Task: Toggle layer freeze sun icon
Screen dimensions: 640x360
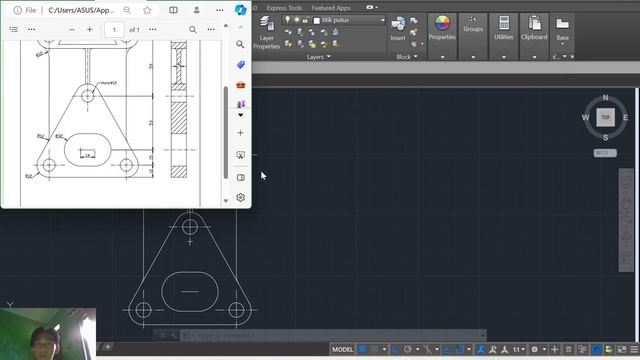Action: pyautogui.click(x=296, y=20)
